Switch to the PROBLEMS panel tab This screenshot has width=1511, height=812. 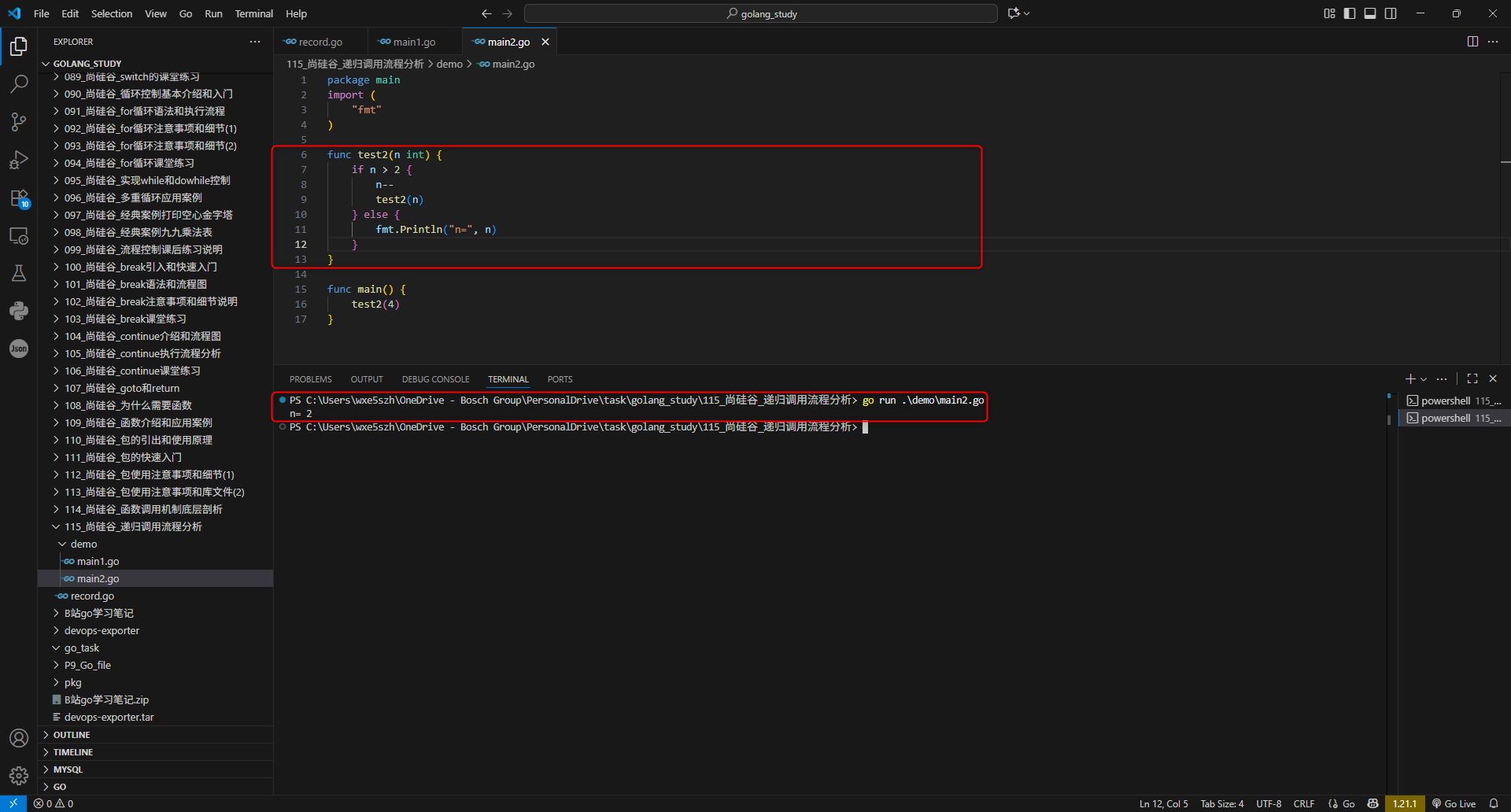coord(311,379)
